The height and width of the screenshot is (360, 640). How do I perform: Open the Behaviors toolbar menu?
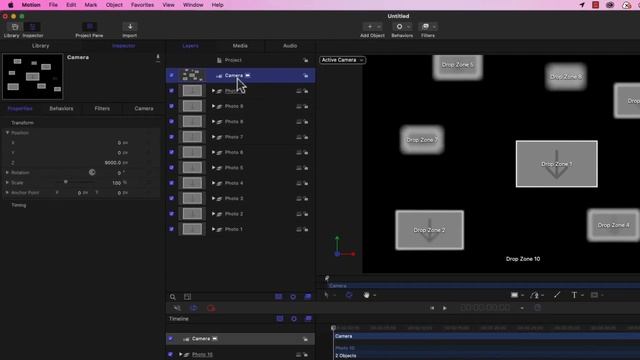pyautogui.click(x=402, y=27)
